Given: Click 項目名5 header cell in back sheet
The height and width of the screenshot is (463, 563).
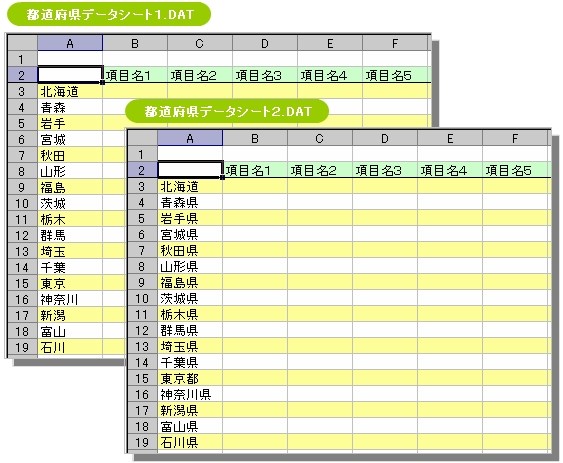Looking at the screenshot, I should (x=395, y=75).
